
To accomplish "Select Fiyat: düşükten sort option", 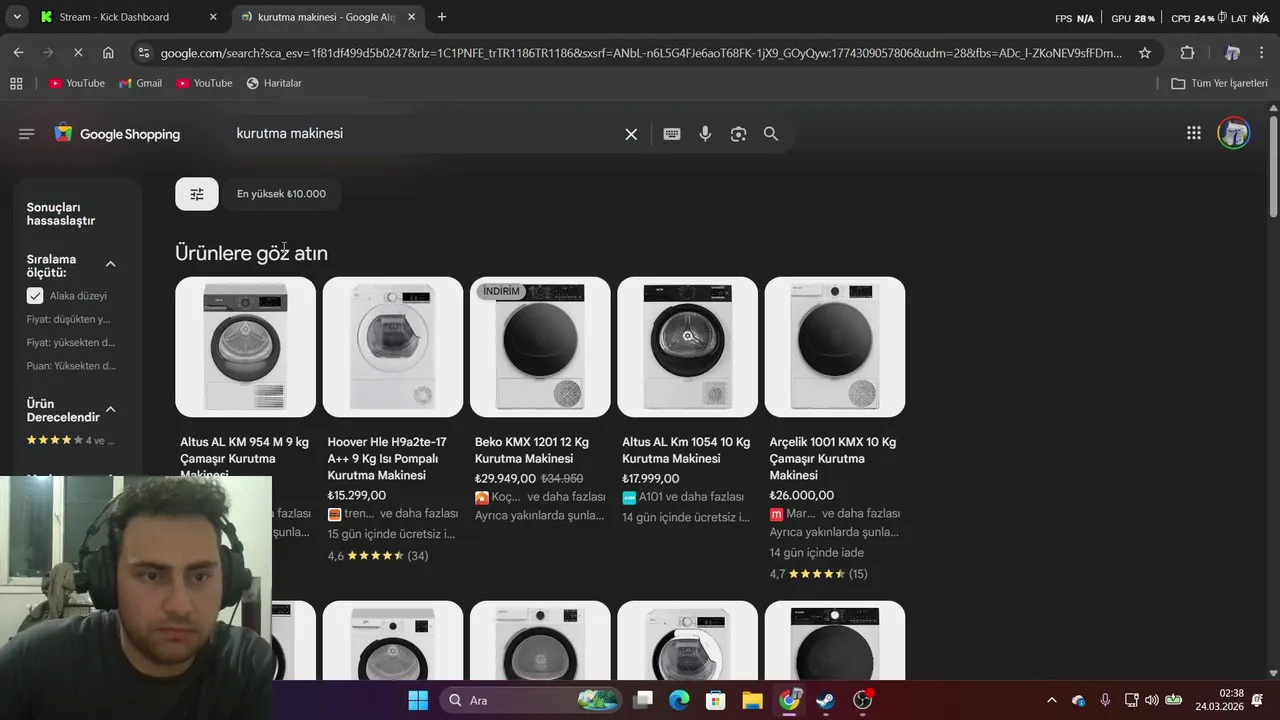I will point(68,319).
